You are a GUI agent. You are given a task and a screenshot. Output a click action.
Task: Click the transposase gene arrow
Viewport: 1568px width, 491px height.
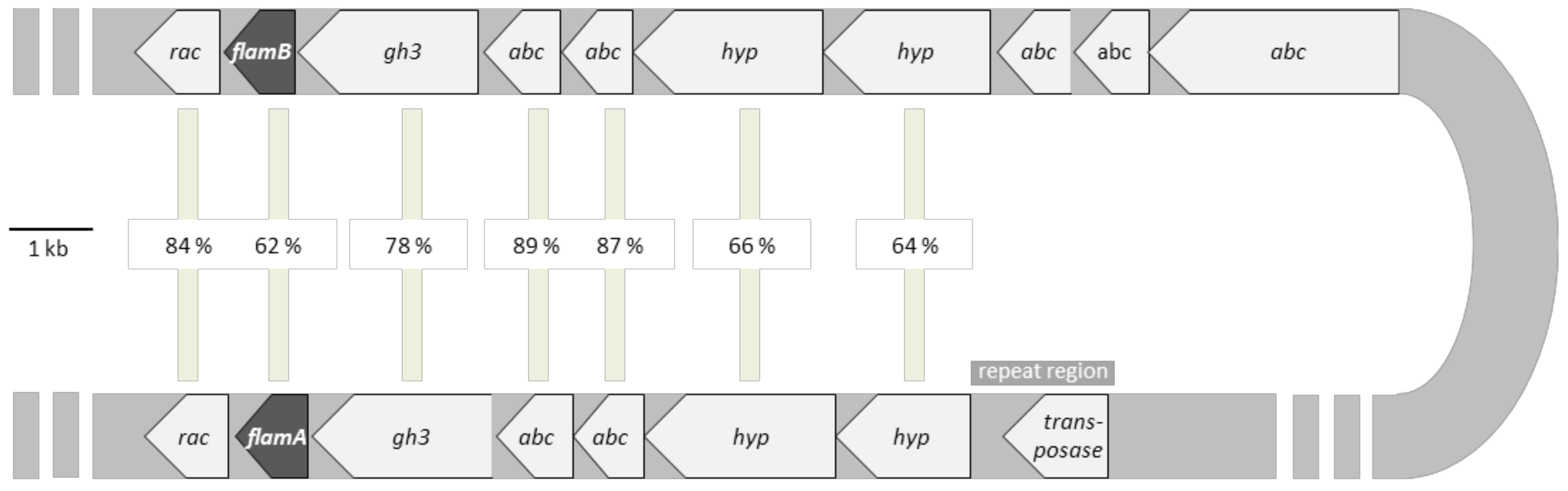[x=1055, y=436]
